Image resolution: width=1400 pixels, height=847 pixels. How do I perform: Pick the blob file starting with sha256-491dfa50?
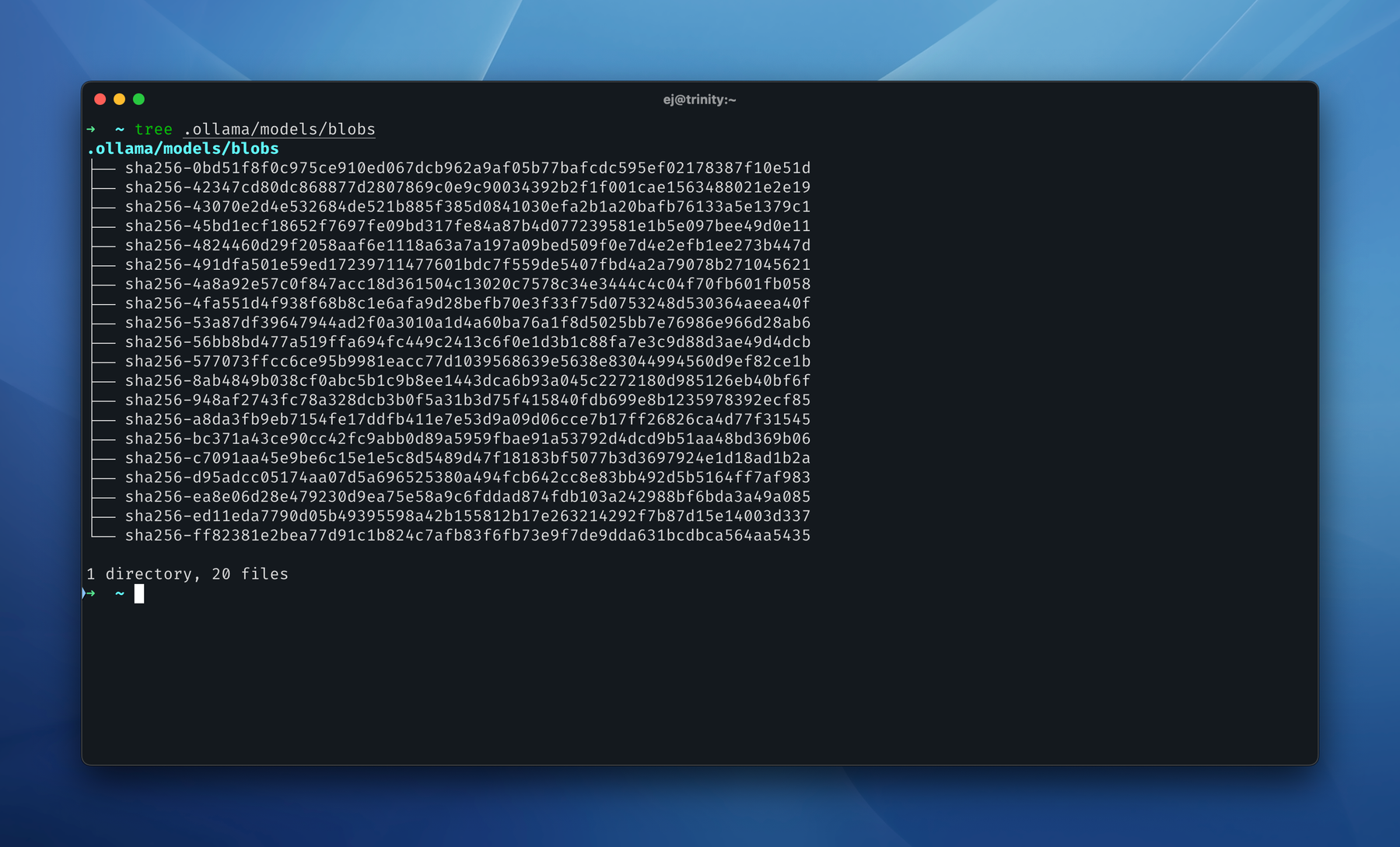(x=467, y=264)
